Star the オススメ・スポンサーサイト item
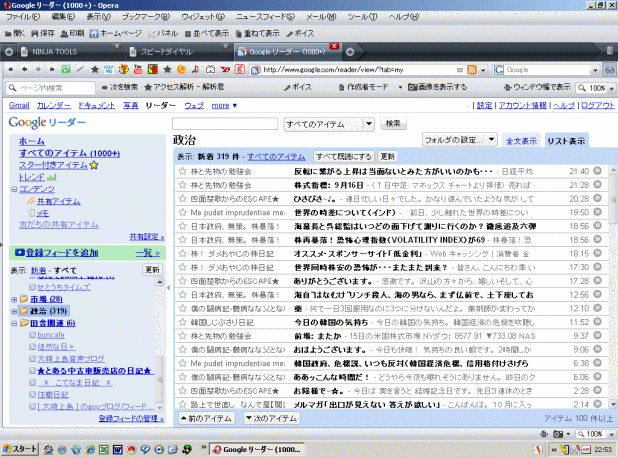This screenshot has height=458, width=618. (x=182, y=253)
